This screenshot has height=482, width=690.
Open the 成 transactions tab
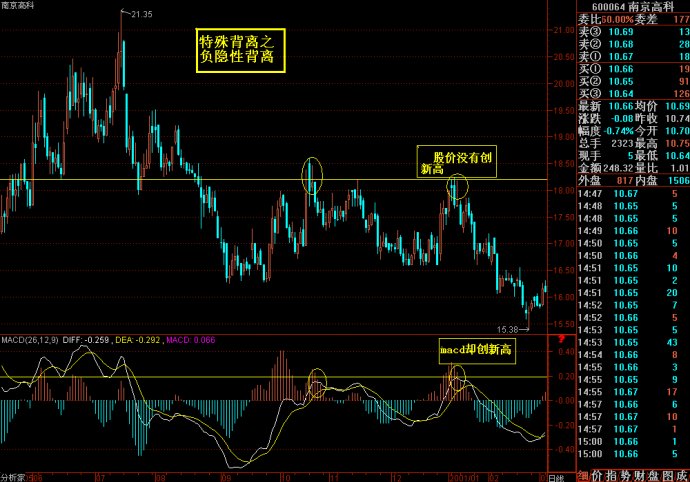682,476
